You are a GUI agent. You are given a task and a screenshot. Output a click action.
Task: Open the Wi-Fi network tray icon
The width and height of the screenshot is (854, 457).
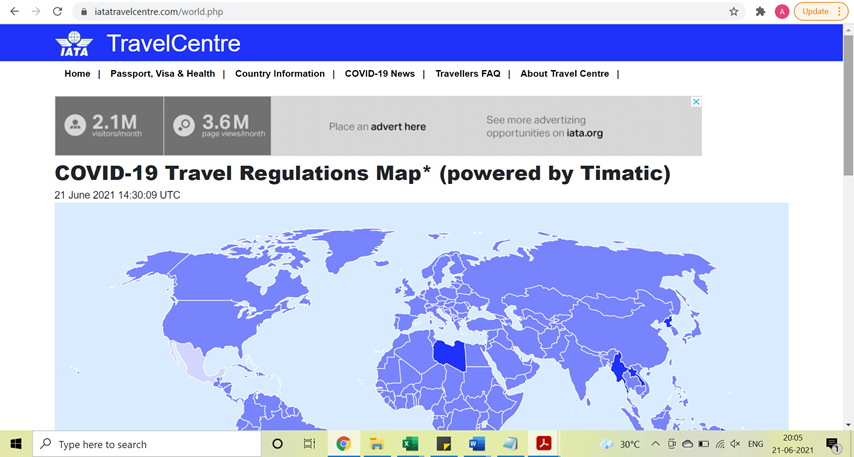[720, 444]
